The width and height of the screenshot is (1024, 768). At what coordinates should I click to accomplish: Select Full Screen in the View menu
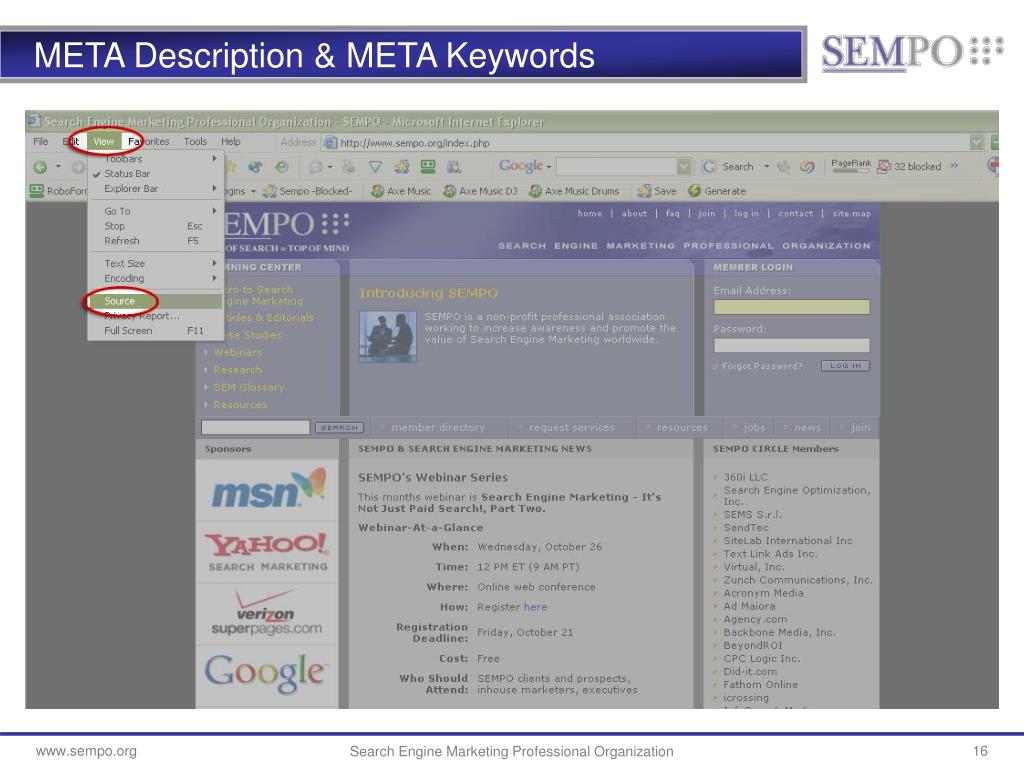[155, 331]
